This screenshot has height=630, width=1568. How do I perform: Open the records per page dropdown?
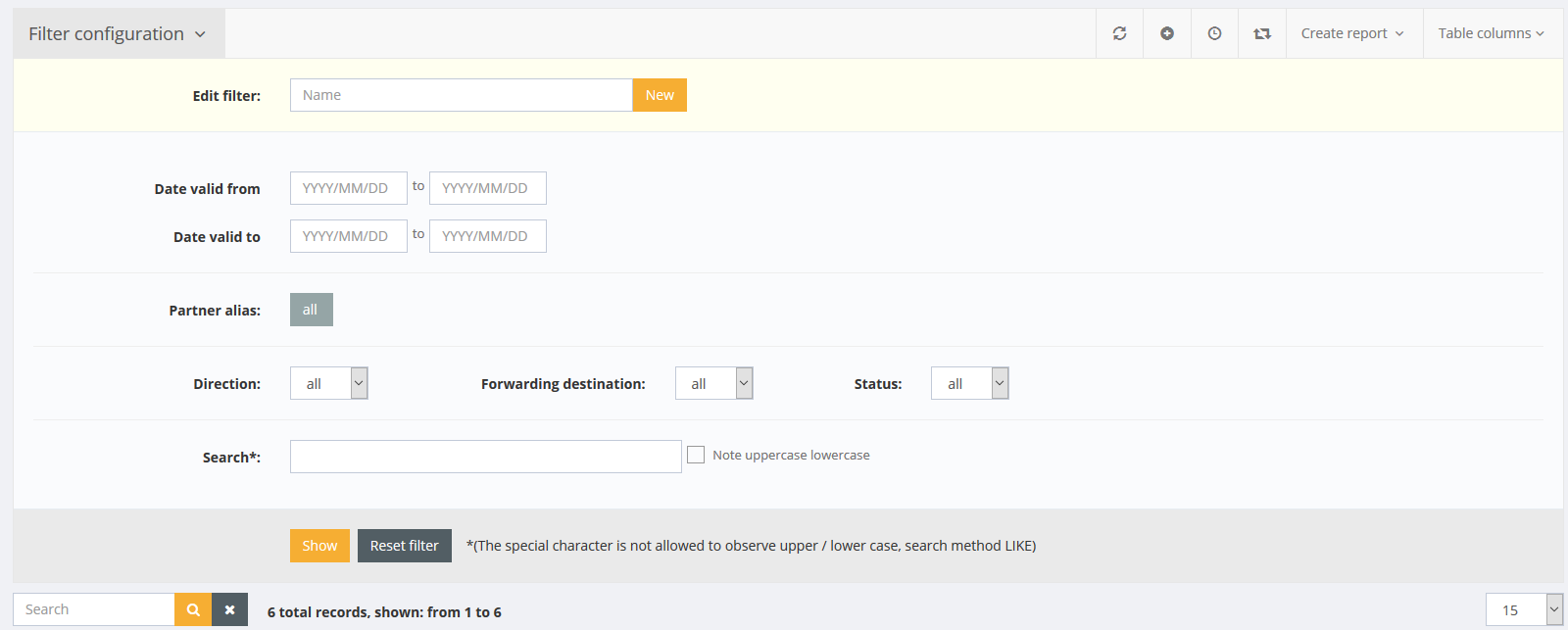[1524, 609]
